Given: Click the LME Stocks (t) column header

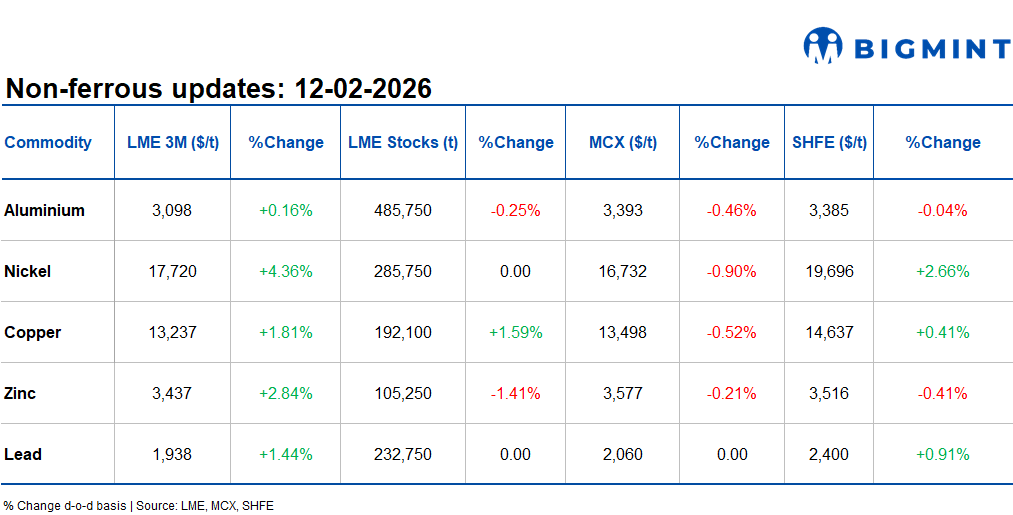Looking at the screenshot, I should (x=403, y=142).
